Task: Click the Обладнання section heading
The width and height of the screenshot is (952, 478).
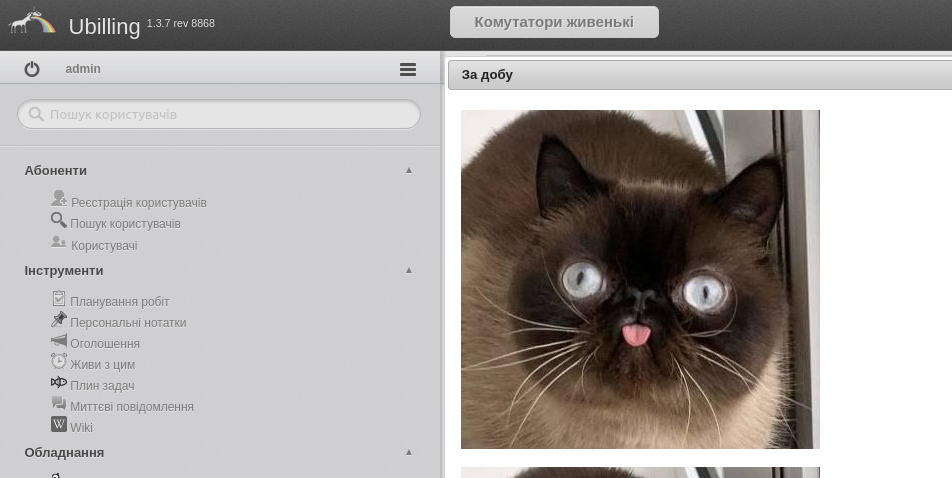Action: tap(64, 453)
